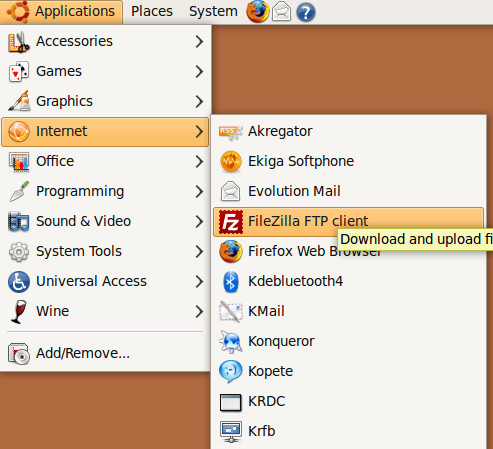Choose KMail entry text

266,311
